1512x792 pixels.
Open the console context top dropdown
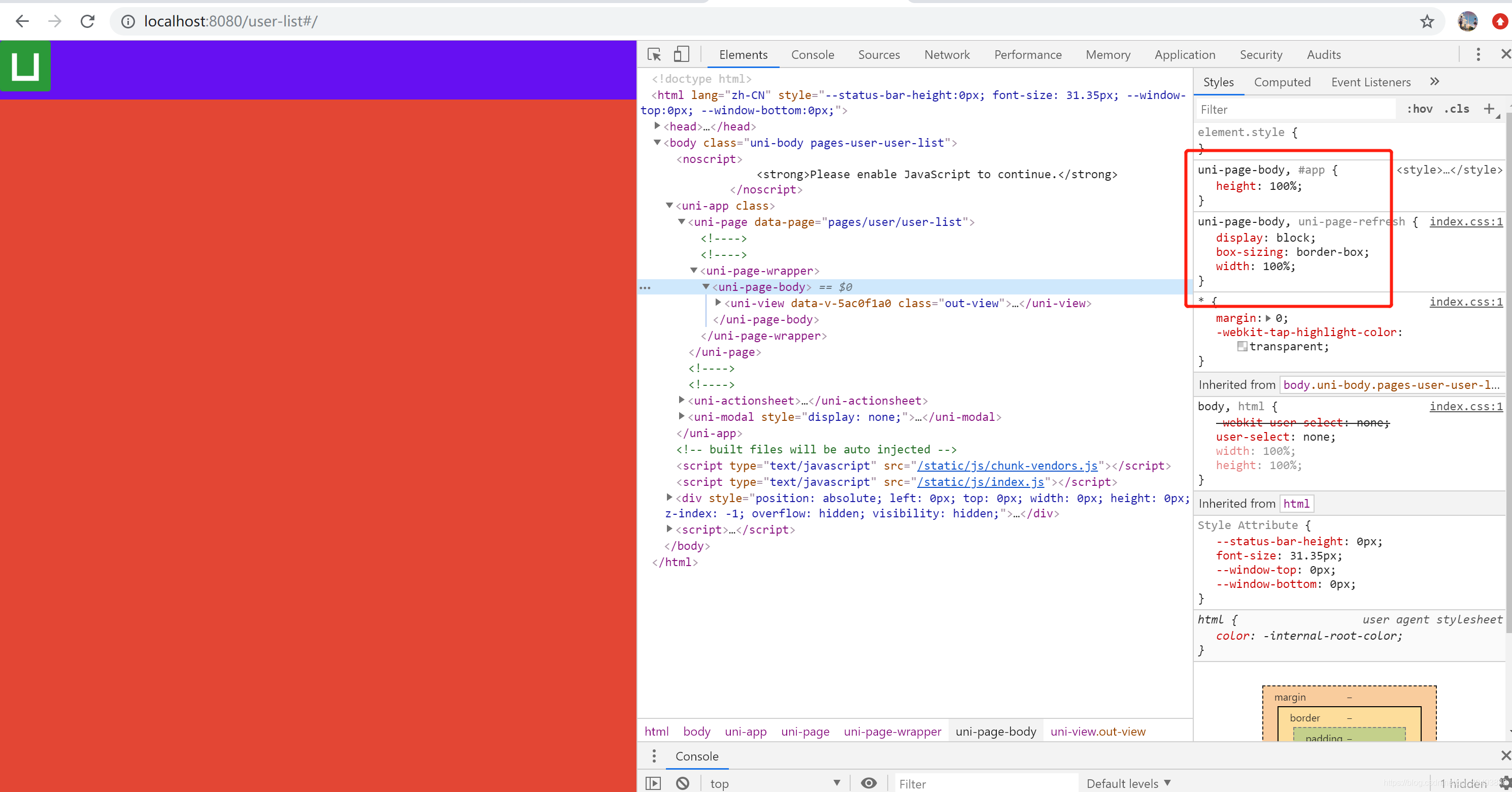[x=775, y=783]
